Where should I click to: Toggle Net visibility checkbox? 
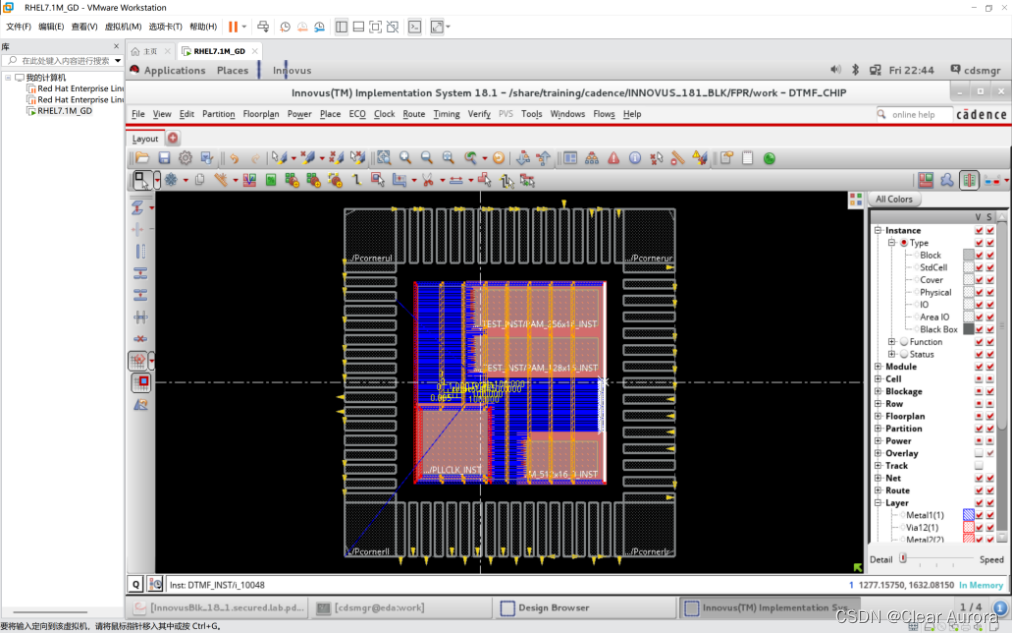[x=979, y=478]
